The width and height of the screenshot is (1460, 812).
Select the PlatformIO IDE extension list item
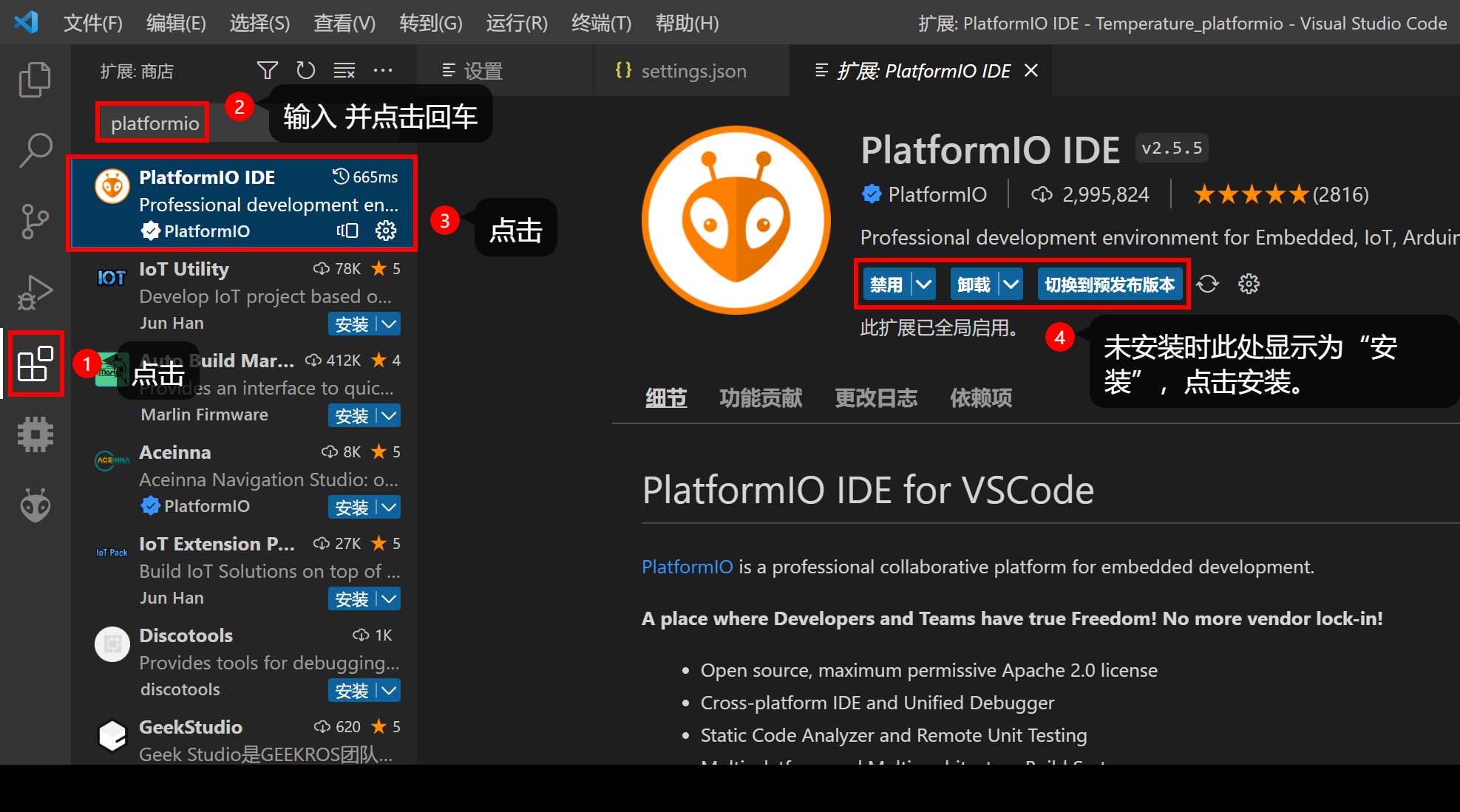[x=243, y=203]
